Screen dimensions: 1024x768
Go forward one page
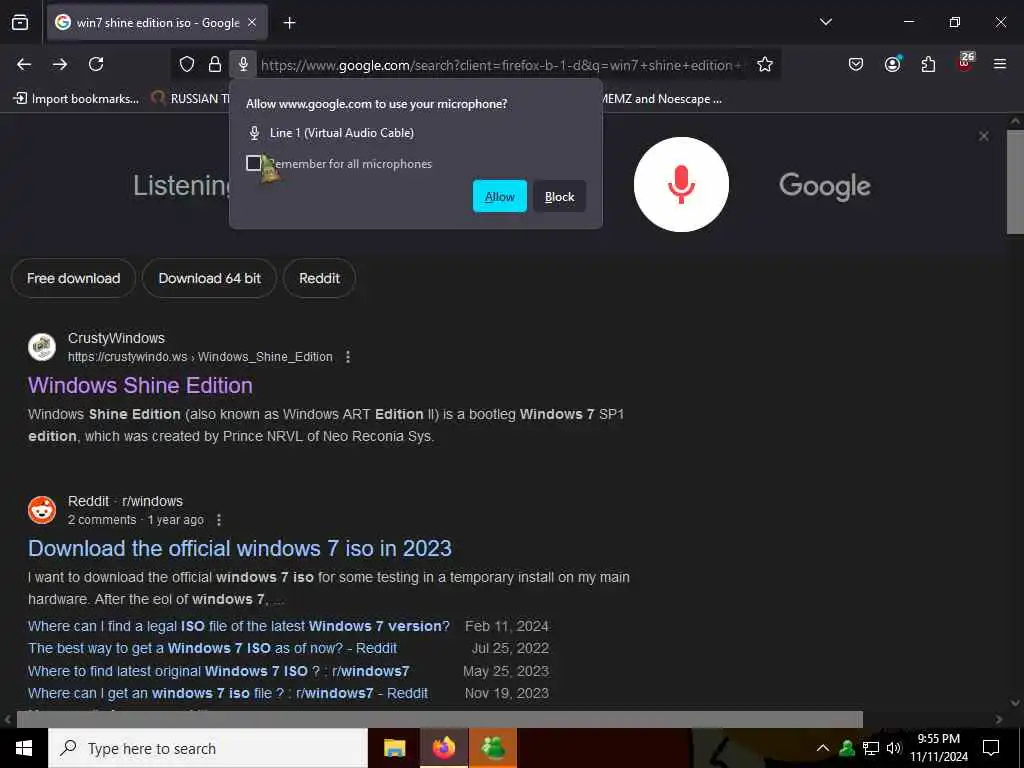(60, 64)
